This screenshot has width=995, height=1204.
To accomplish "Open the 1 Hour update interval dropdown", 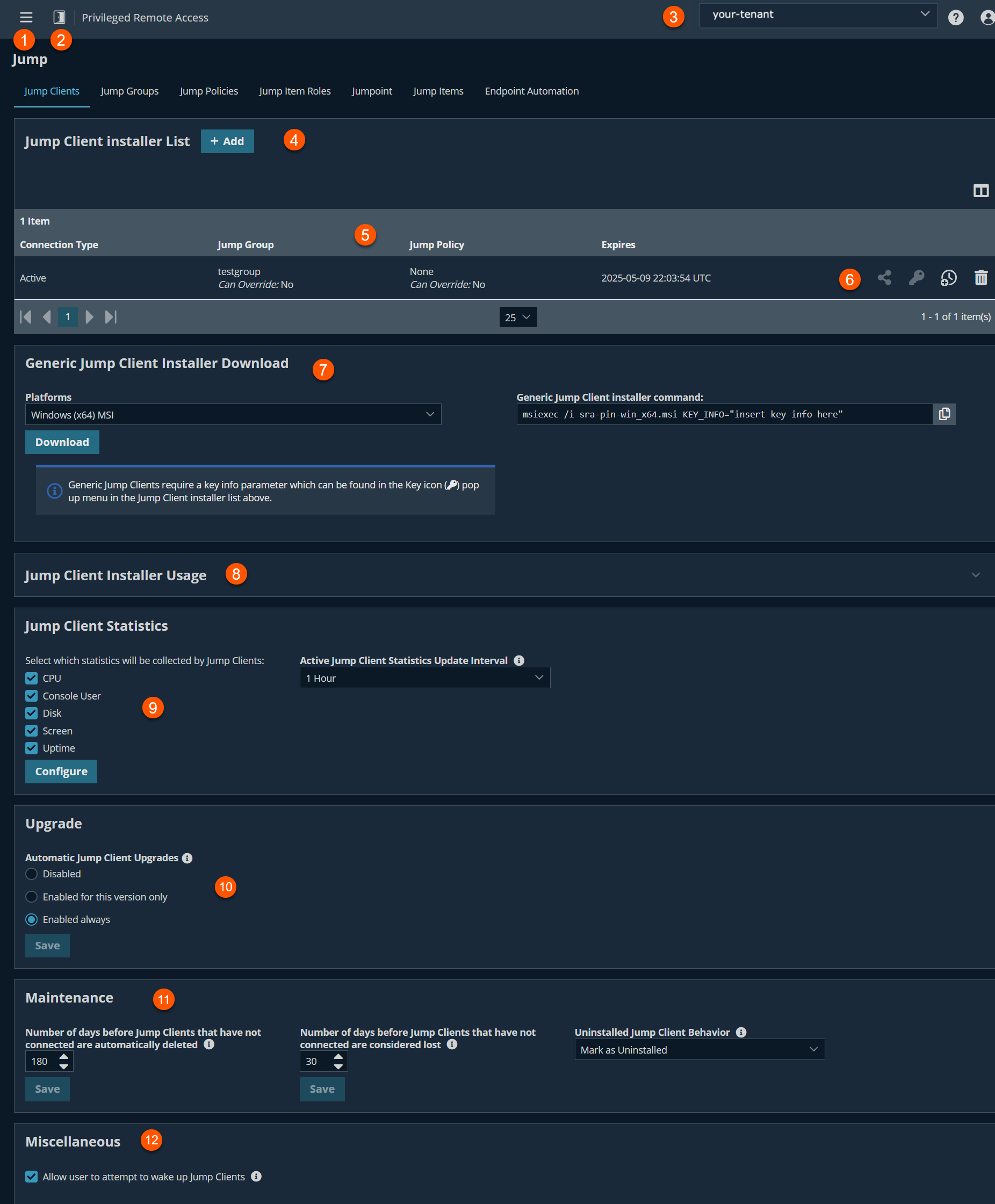I will click(x=425, y=678).
